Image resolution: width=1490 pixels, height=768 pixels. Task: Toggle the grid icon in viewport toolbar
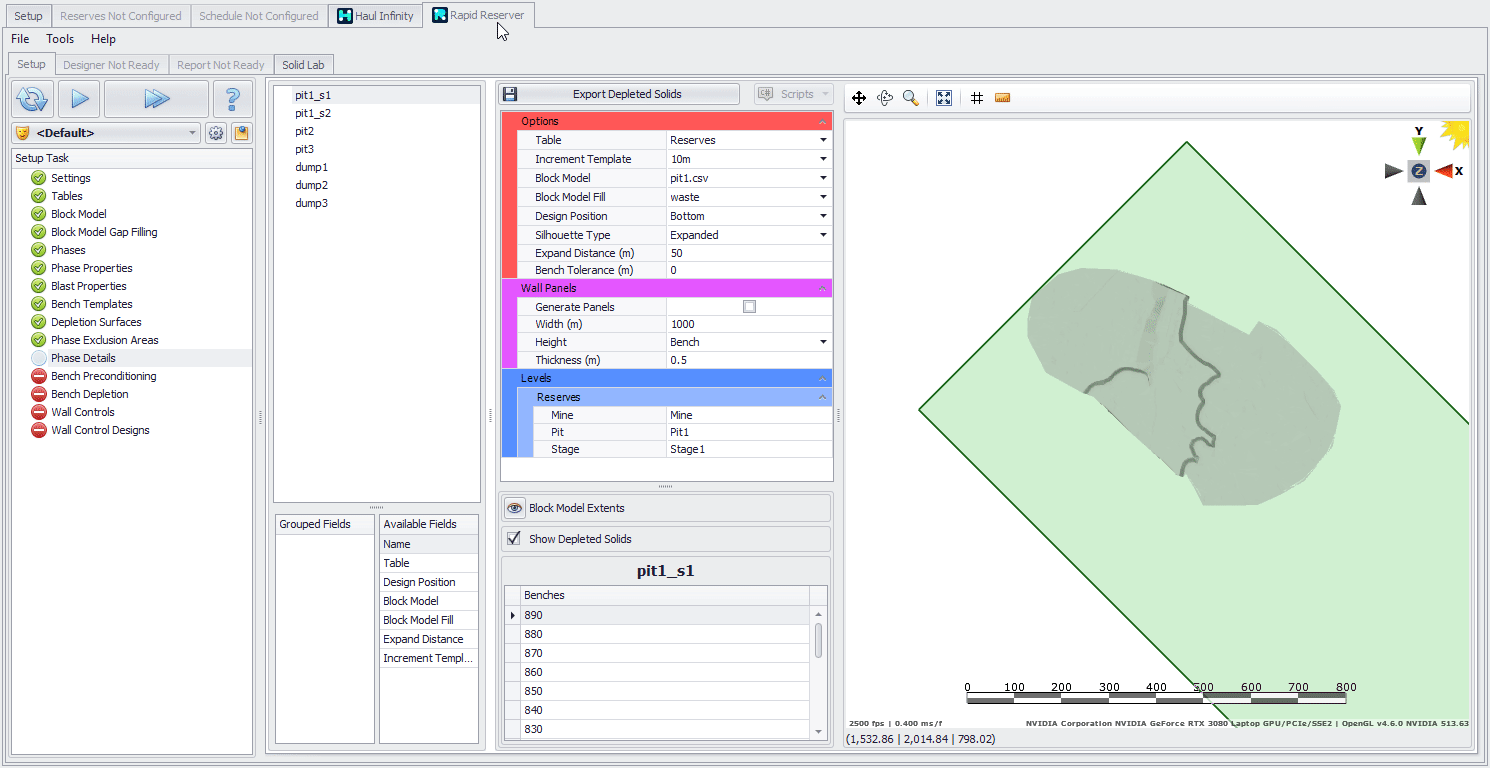tap(977, 98)
